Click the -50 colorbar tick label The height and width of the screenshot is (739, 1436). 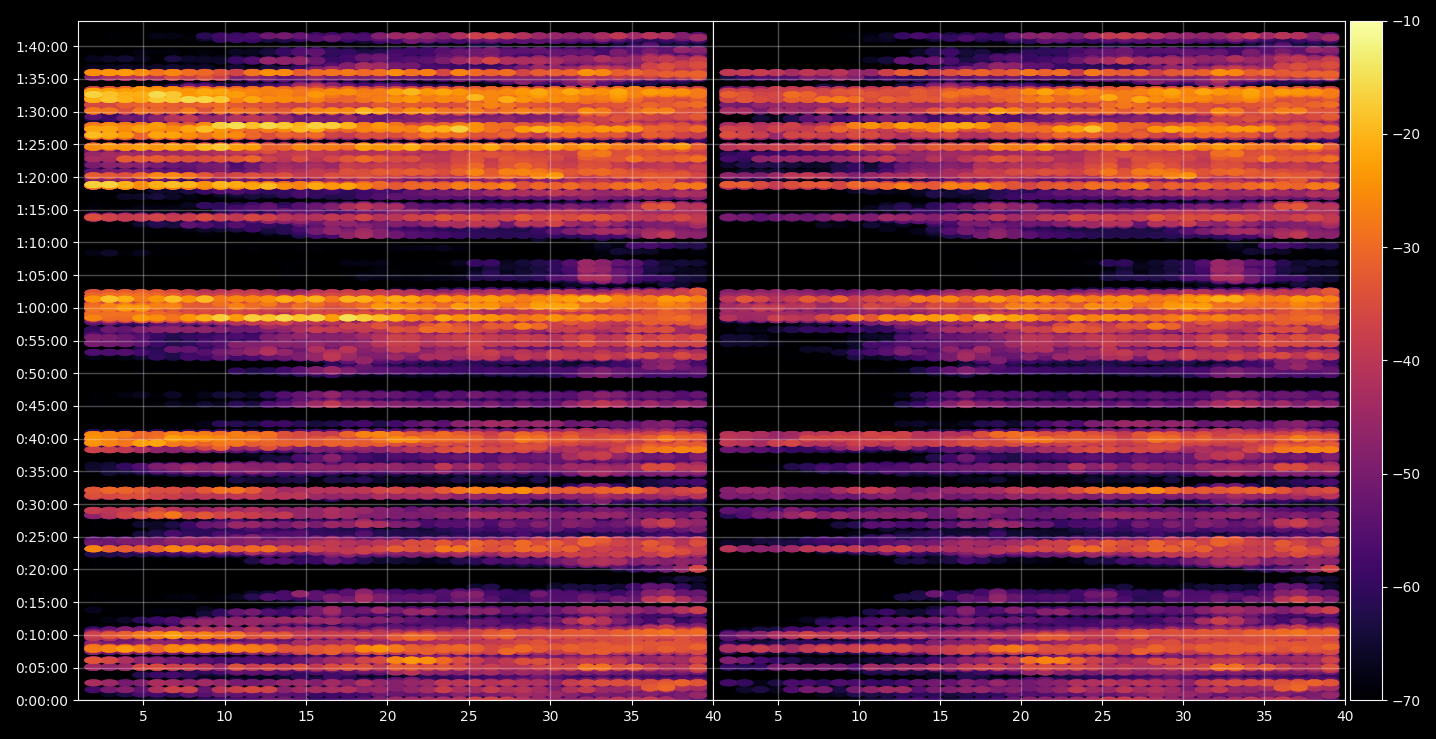[x=1405, y=474]
